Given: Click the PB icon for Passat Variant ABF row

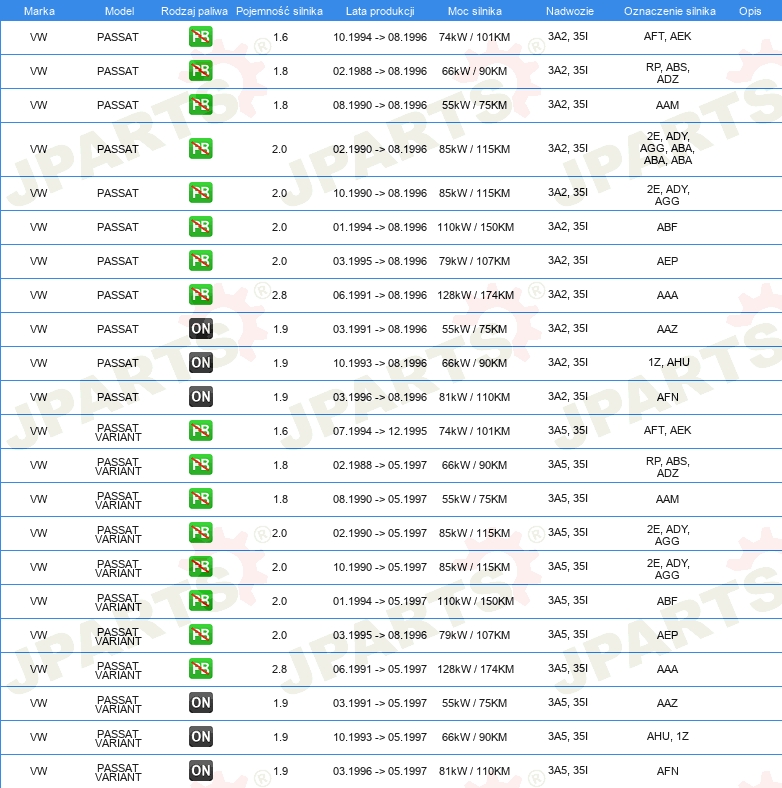Looking at the screenshot, I should (x=201, y=601).
